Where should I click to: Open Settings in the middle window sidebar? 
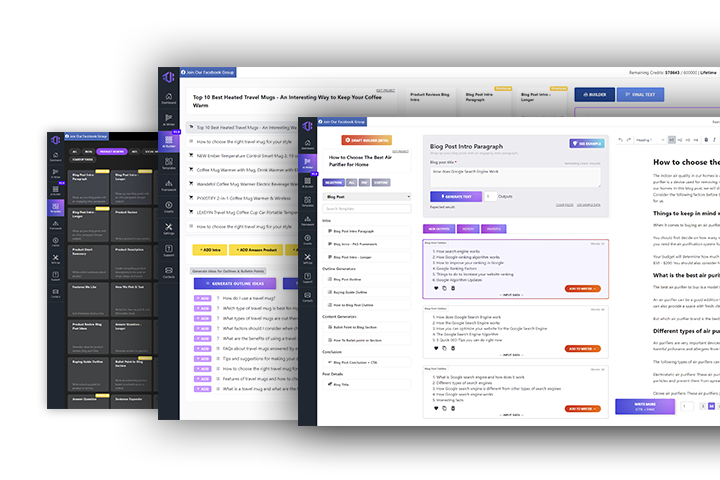169,229
